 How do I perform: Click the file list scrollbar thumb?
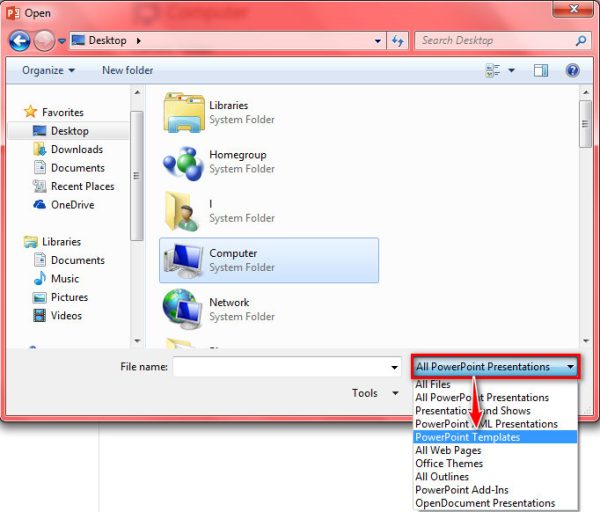586,124
